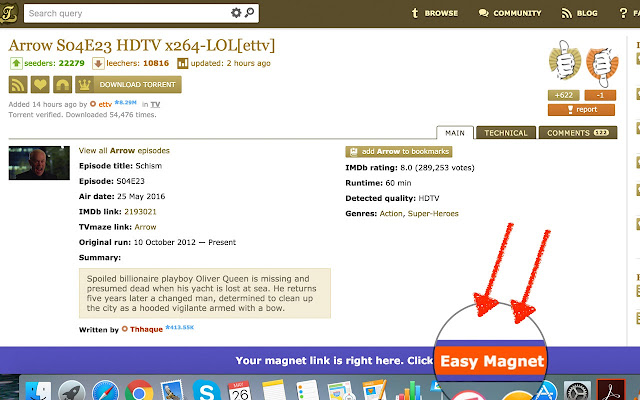Open Safari from the dock

coord(105,391)
